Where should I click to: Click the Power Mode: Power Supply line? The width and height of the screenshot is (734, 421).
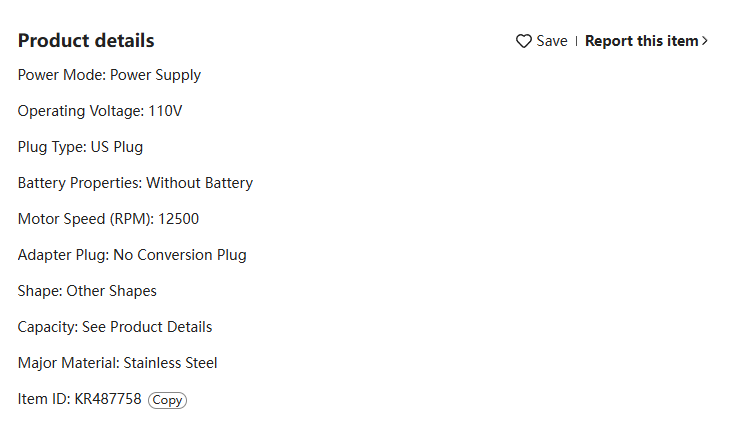tap(110, 75)
